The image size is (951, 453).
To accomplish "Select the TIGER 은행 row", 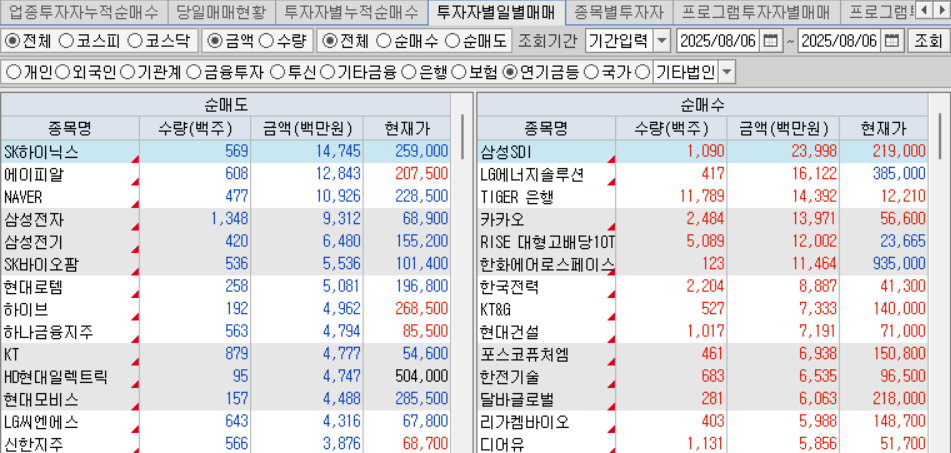I will (x=702, y=197).
